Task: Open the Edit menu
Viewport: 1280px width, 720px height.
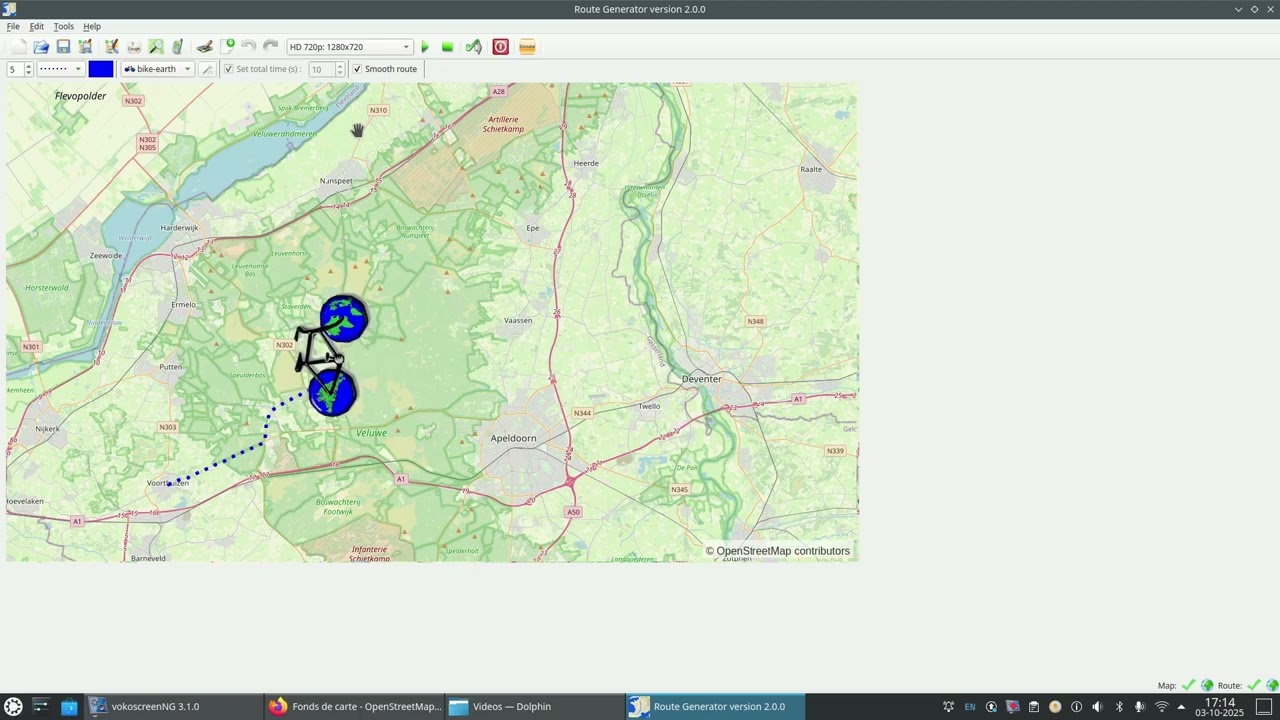Action: 37,26
